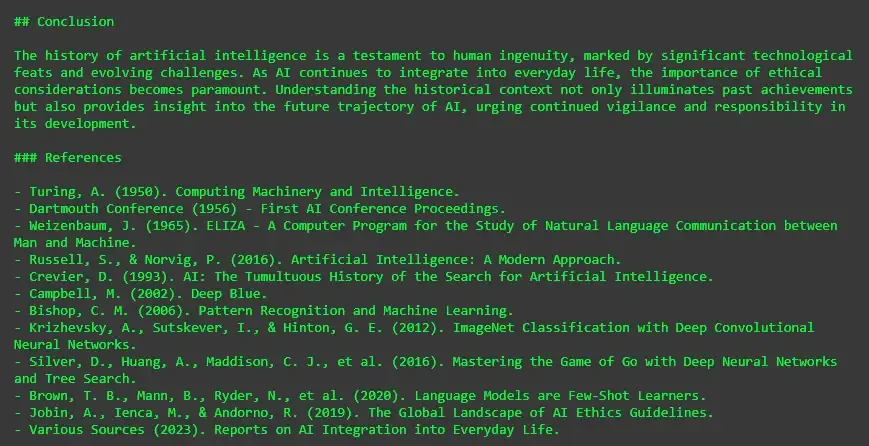The height and width of the screenshot is (446, 869).
Task: Select the Bishop, C. M. (2006) reference
Action: coord(264,311)
